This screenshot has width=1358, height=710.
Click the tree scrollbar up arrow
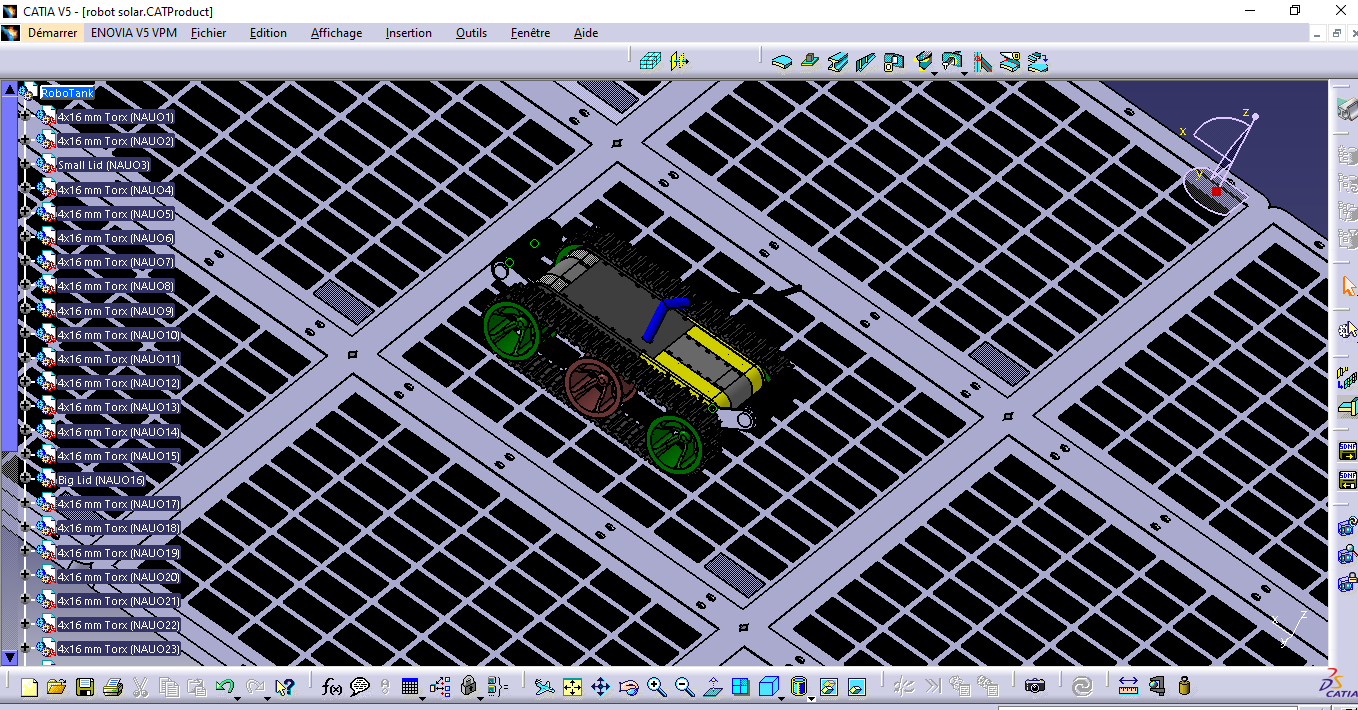pos(10,89)
